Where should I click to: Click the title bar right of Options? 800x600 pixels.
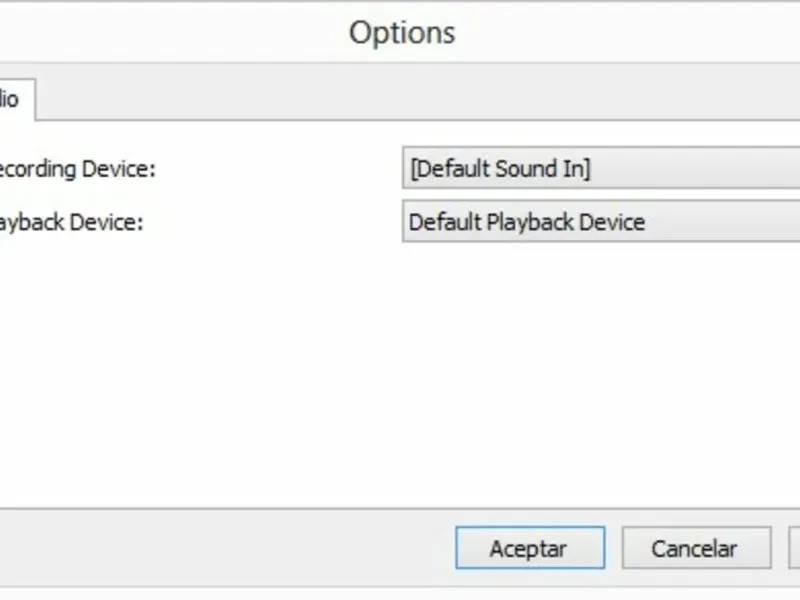[650, 32]
